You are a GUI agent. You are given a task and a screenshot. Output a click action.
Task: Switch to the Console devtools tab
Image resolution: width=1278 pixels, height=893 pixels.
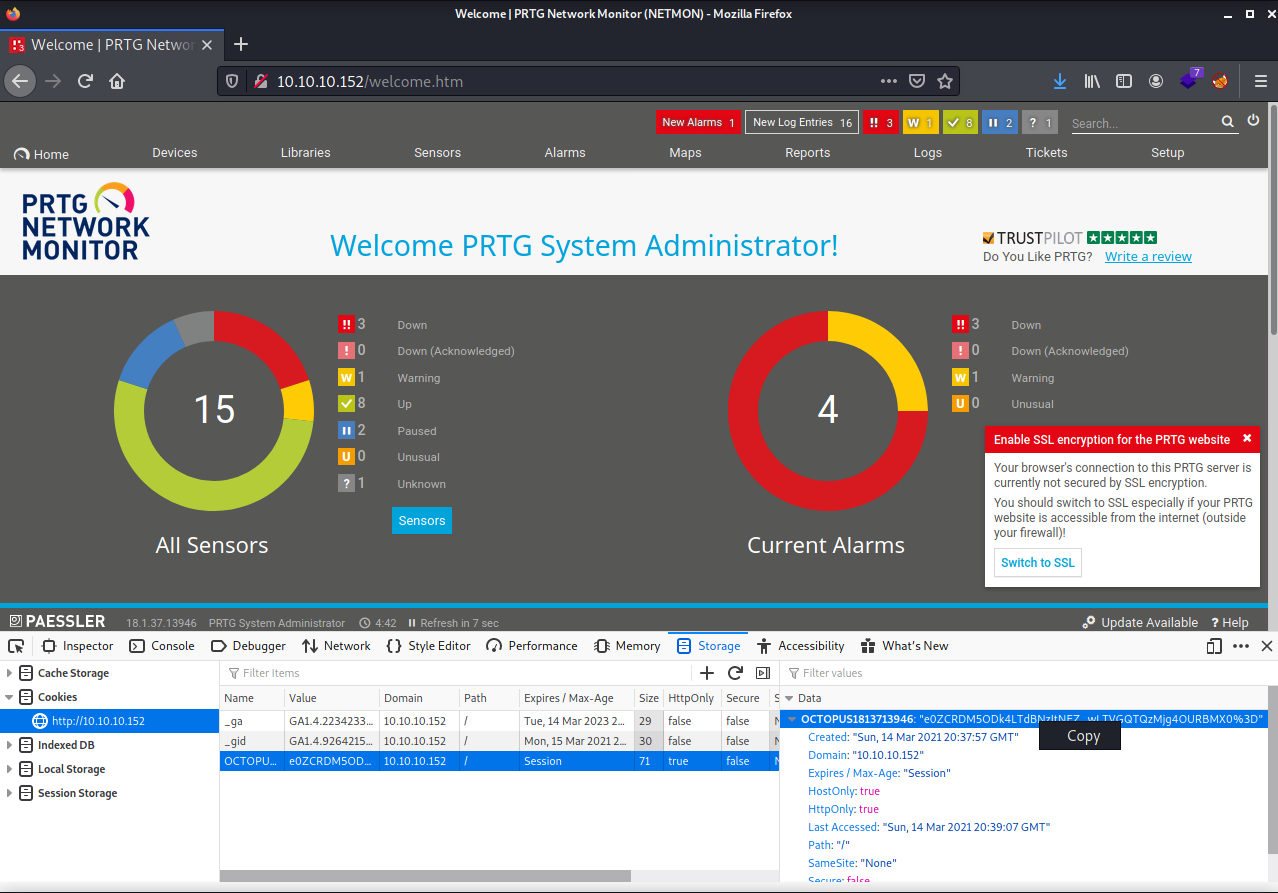click(x=162, y=646)
